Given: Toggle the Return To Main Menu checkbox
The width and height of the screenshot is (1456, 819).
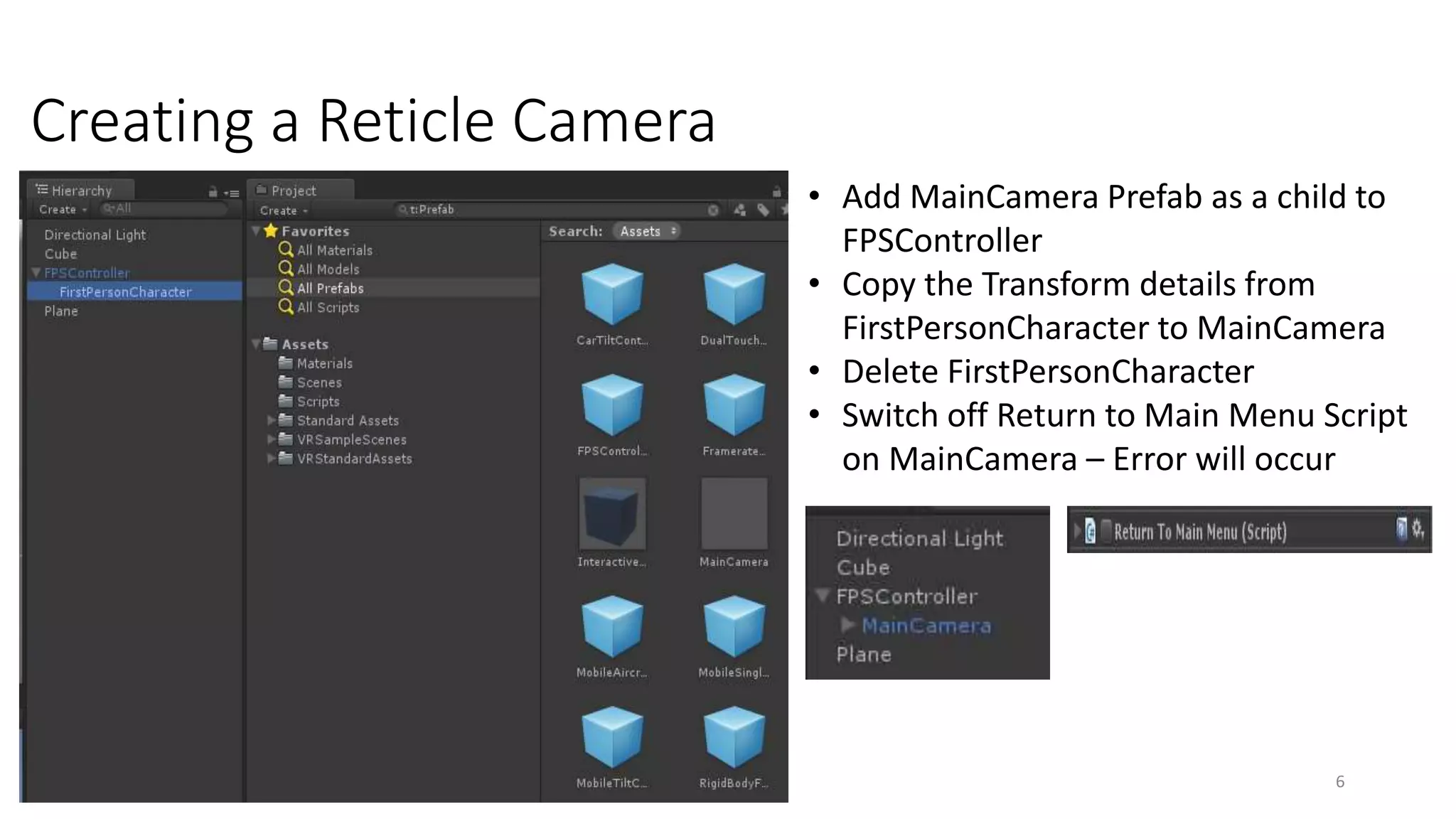Looking at the screenshot, I should point(1106,530).
